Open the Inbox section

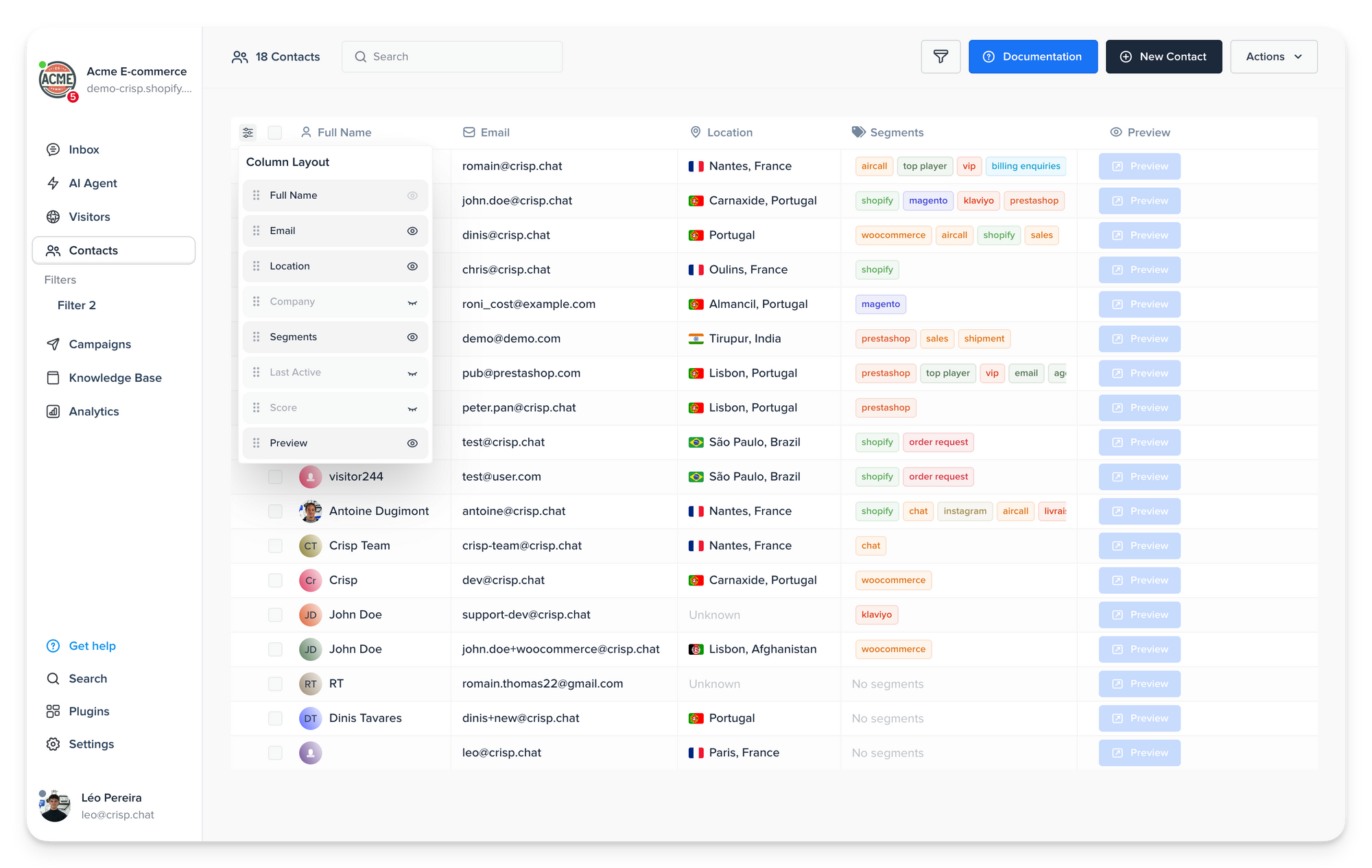coord(114,149)
